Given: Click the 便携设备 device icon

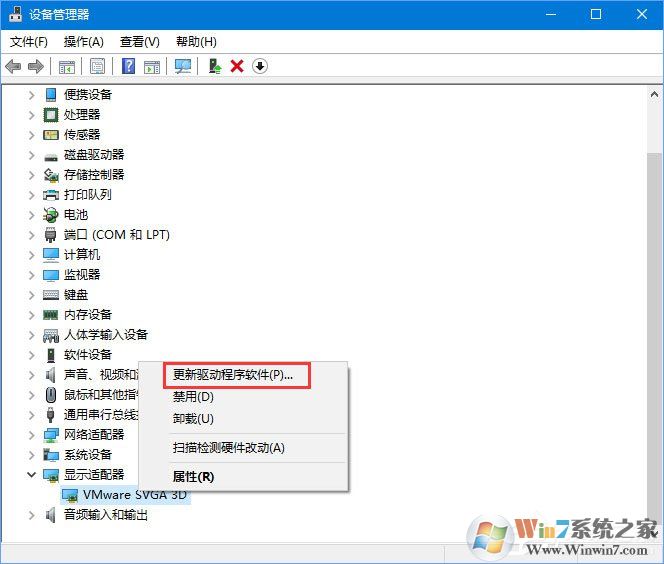Looking at the screenshot, I should point(51,94).
